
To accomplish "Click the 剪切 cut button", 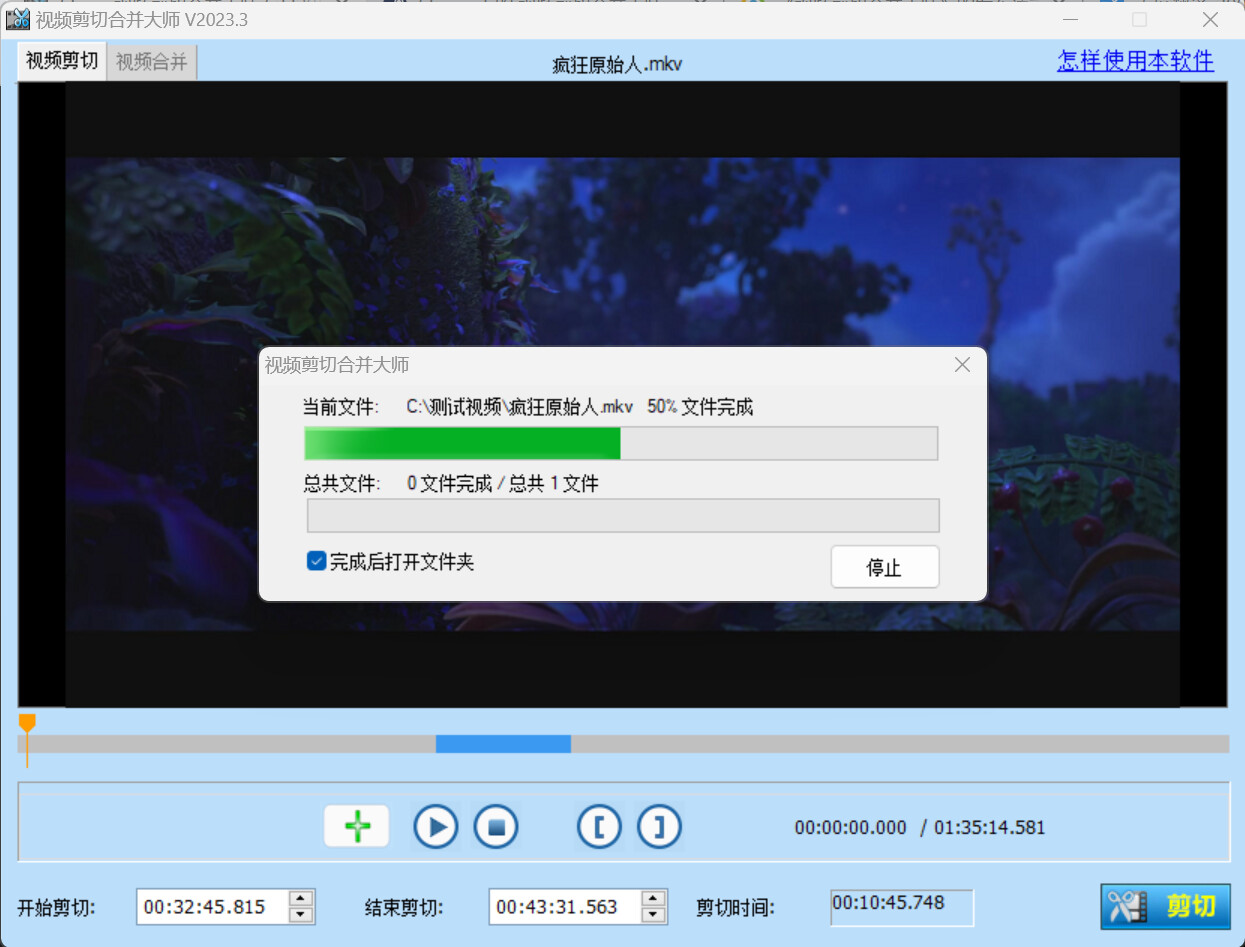I will (1165, 906).
